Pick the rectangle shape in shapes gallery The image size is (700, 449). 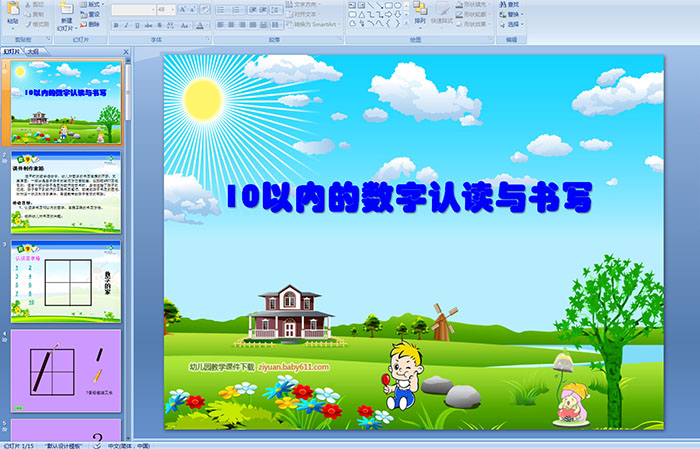click(x=389, y=5)
